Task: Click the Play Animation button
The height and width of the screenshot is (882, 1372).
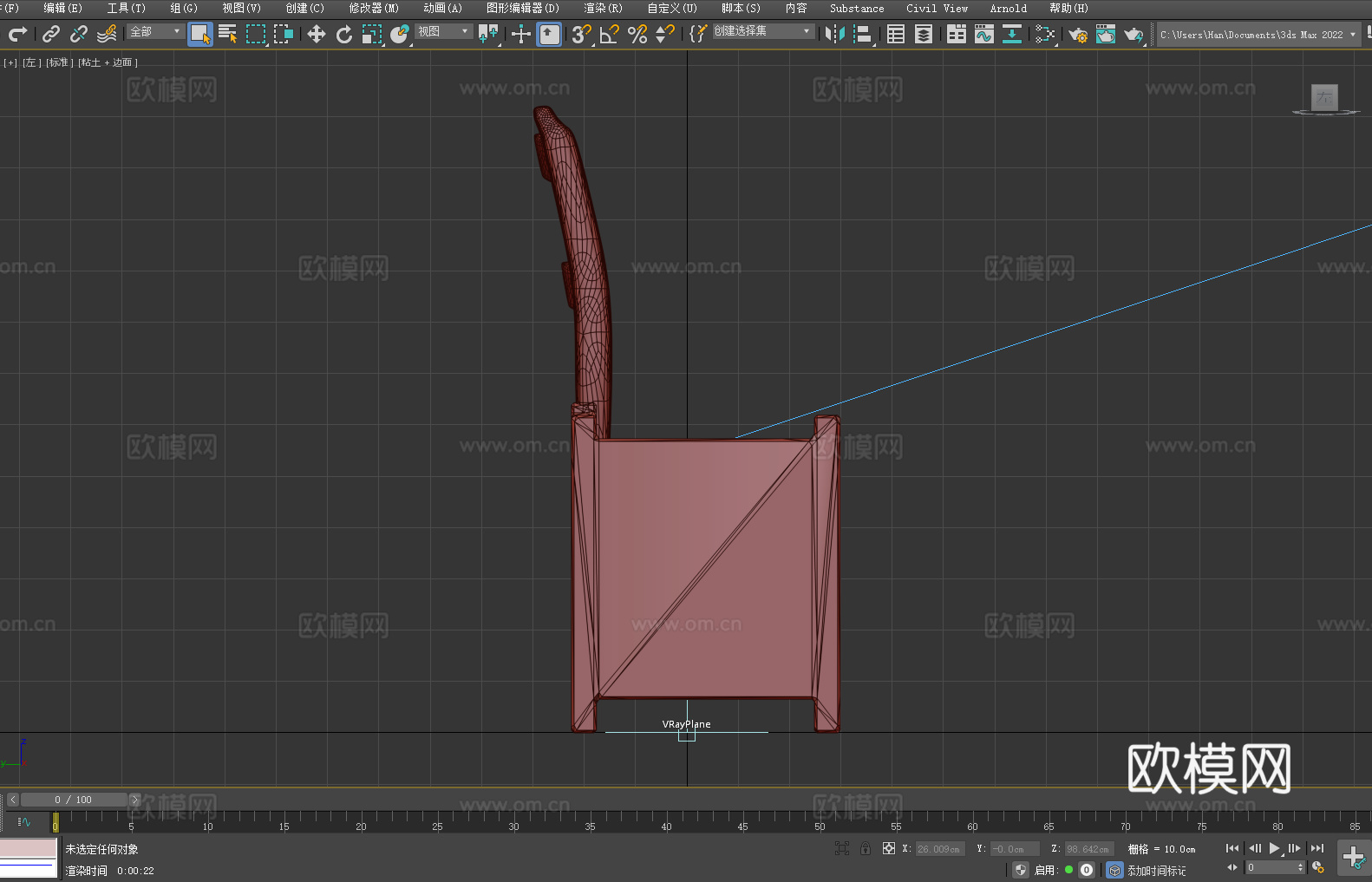Action: (1275, 848)
